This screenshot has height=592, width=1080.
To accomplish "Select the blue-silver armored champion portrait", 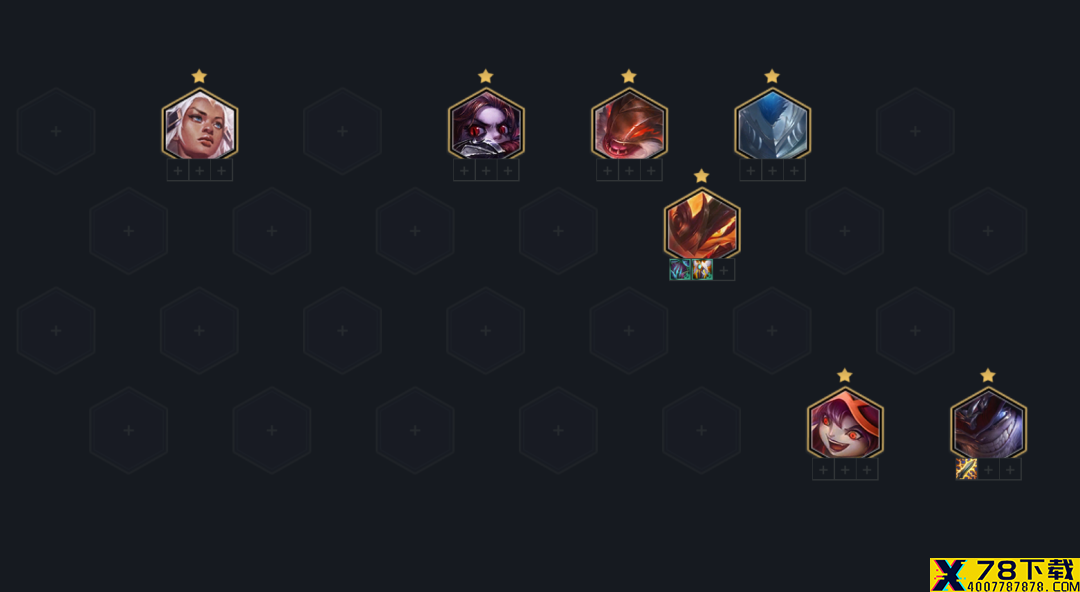I will pos(773,126).
